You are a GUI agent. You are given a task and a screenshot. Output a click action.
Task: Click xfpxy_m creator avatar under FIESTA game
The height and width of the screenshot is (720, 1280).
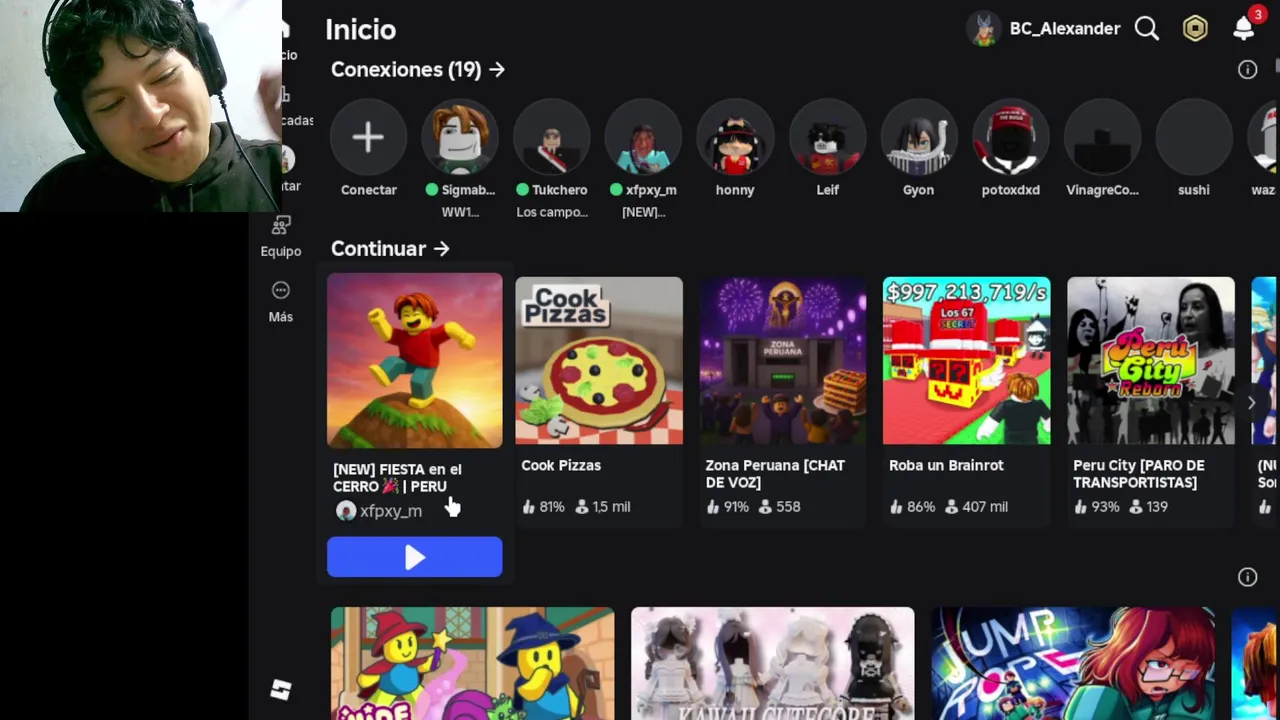click(x=346, y=511)
